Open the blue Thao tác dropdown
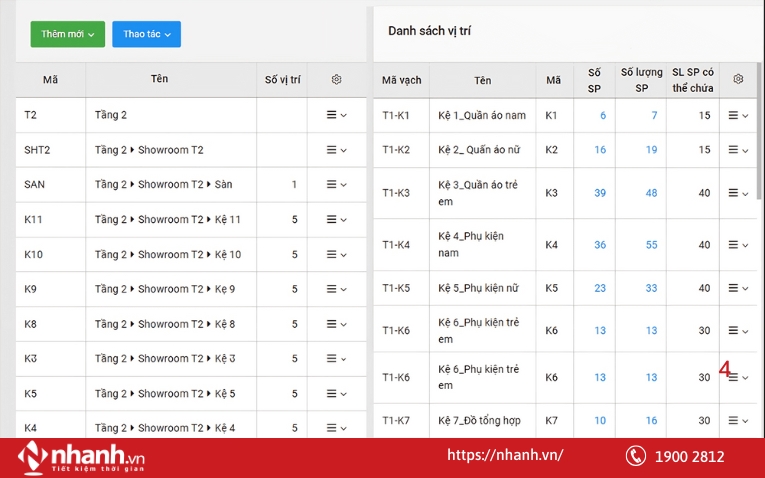765x478 pixels. click(146, 34)
